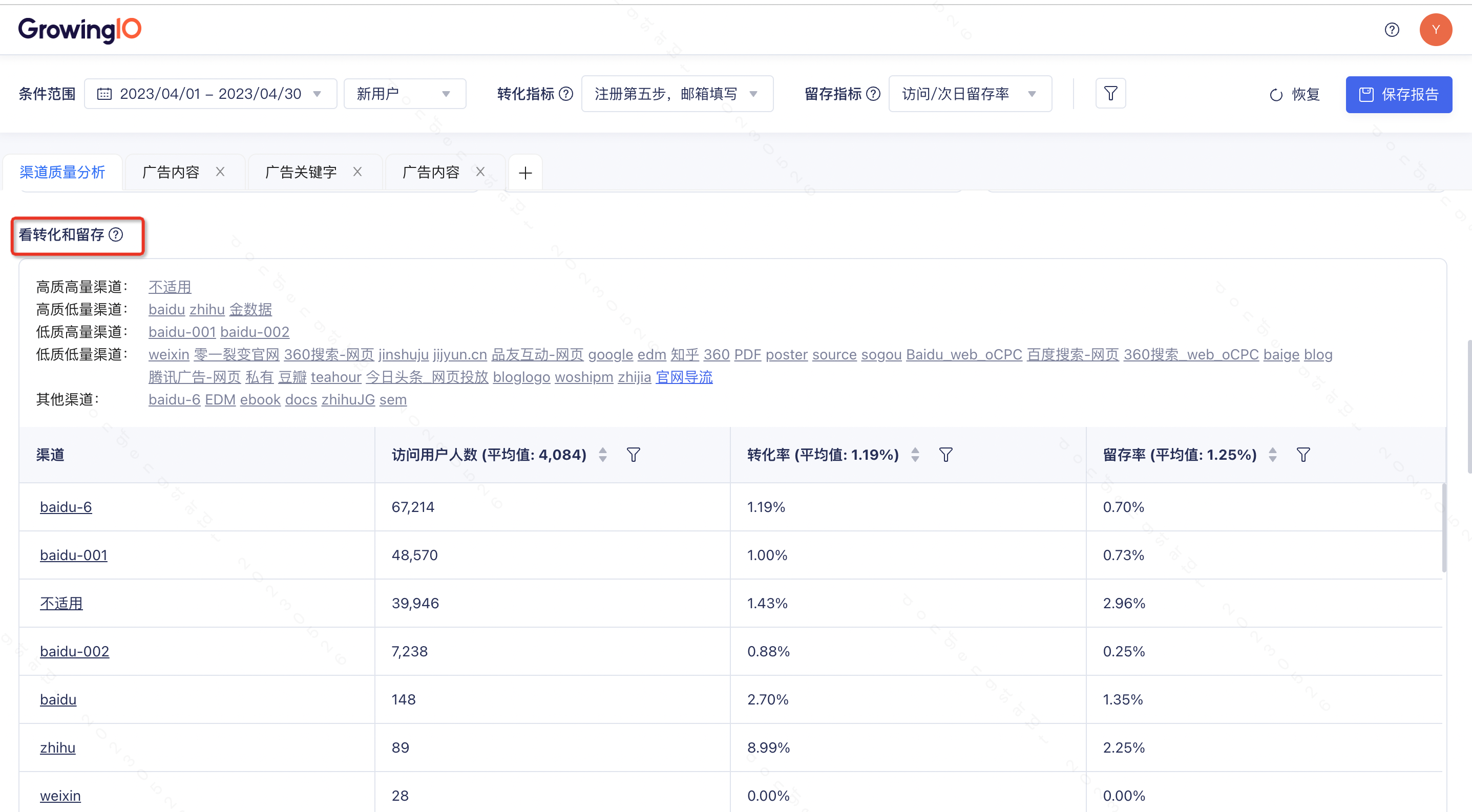Sort by 留存率 column
Image resolution: width=1472 pixels, height=812 pixels.
point(1273,455)
